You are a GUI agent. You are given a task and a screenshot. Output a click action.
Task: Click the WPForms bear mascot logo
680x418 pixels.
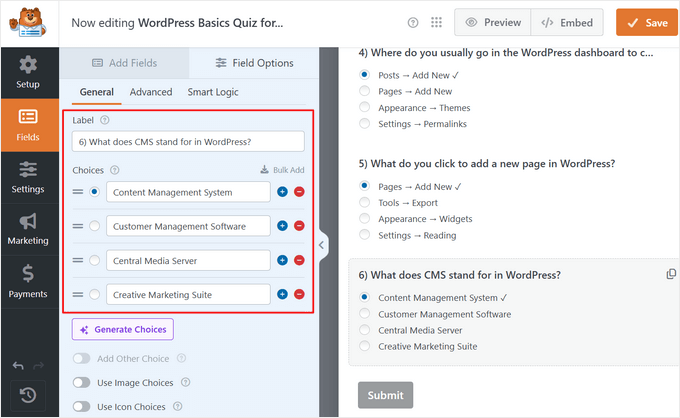[x=27, y=23]
